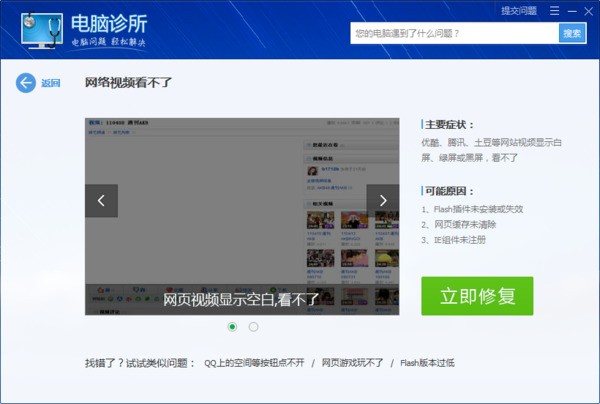Go back using the blue arrow icon
Image resolution: width=600 pixels, height=404 pixels.
tap(26, 83)
